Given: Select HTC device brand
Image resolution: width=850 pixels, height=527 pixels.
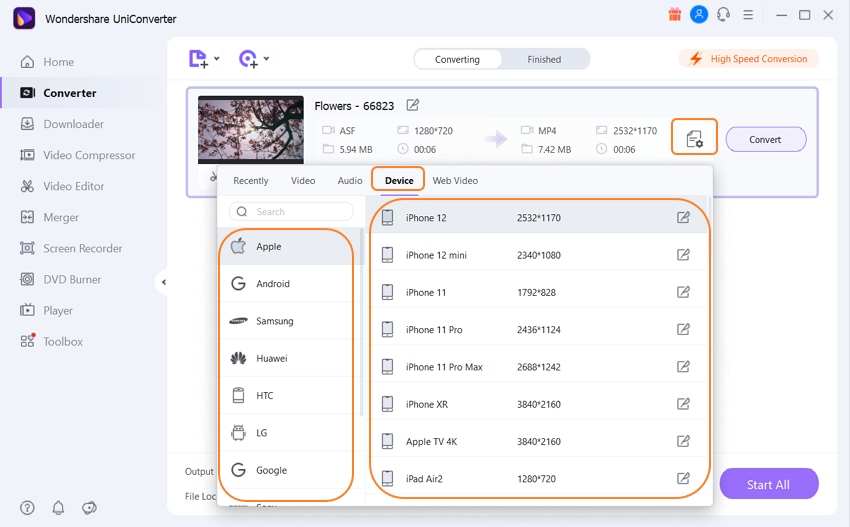Looking at the screenshot, I should 288,395.
